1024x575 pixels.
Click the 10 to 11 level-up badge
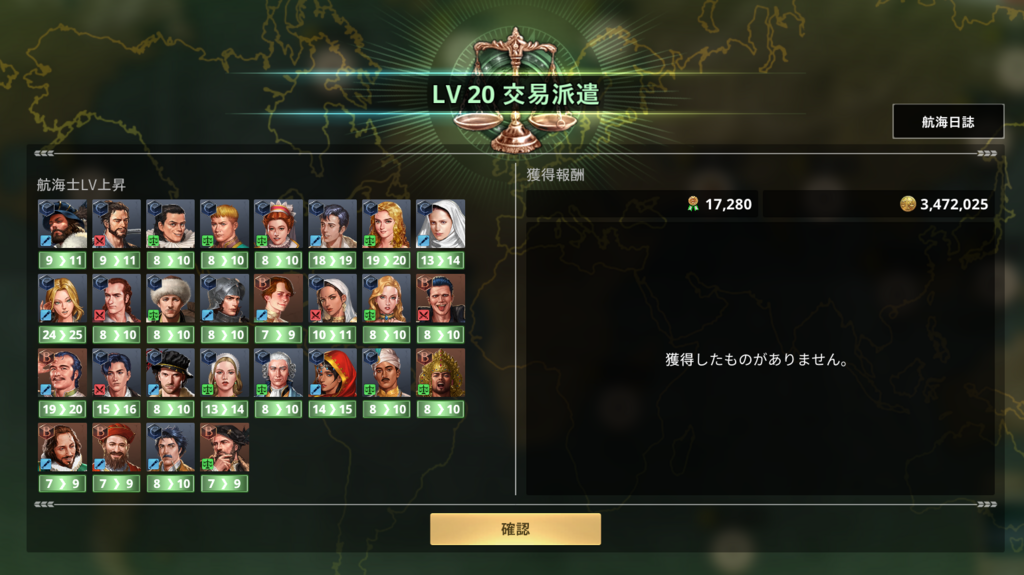pyautogui.click(x=332, y=335)
